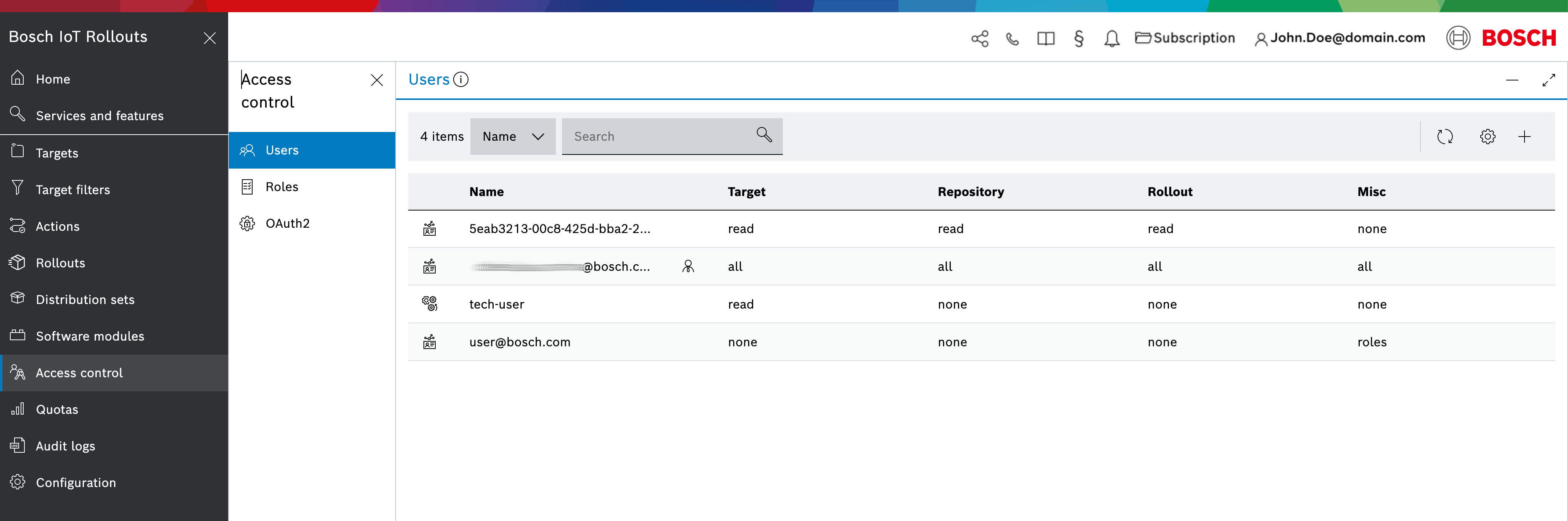This screenshot has width=1568, height=521.
Task: Click the legal section sign icon
Action: (1079, 39)
